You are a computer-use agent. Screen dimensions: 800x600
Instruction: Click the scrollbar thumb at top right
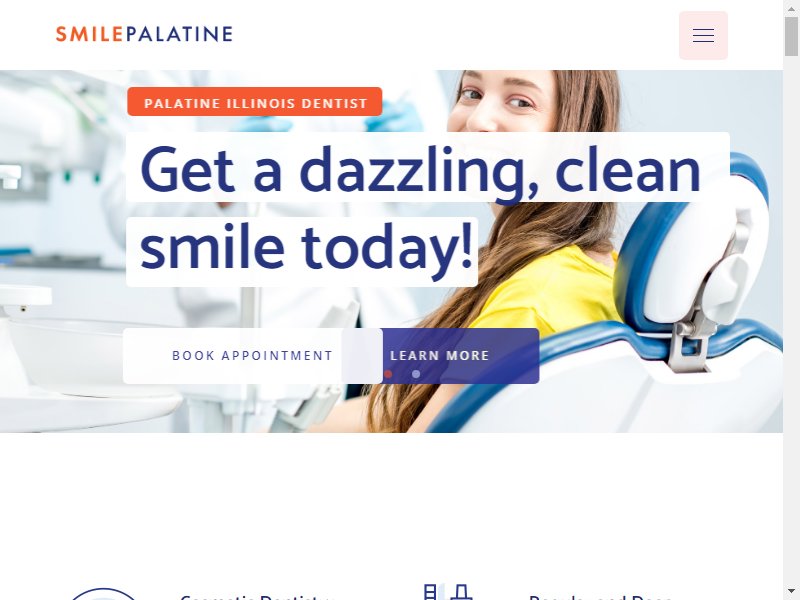(x=791, y=36)
